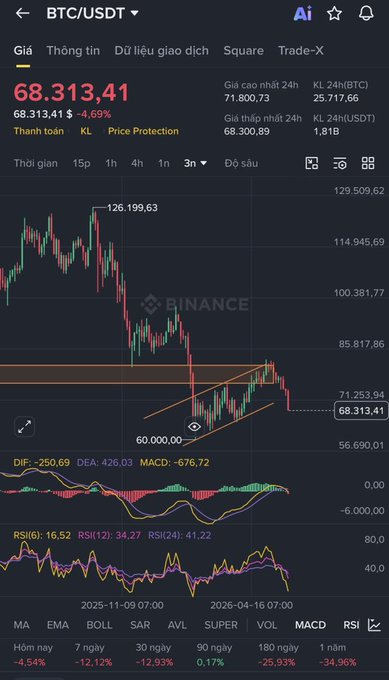
Task: Toggle the MA indicator
Action: (21, 625)
